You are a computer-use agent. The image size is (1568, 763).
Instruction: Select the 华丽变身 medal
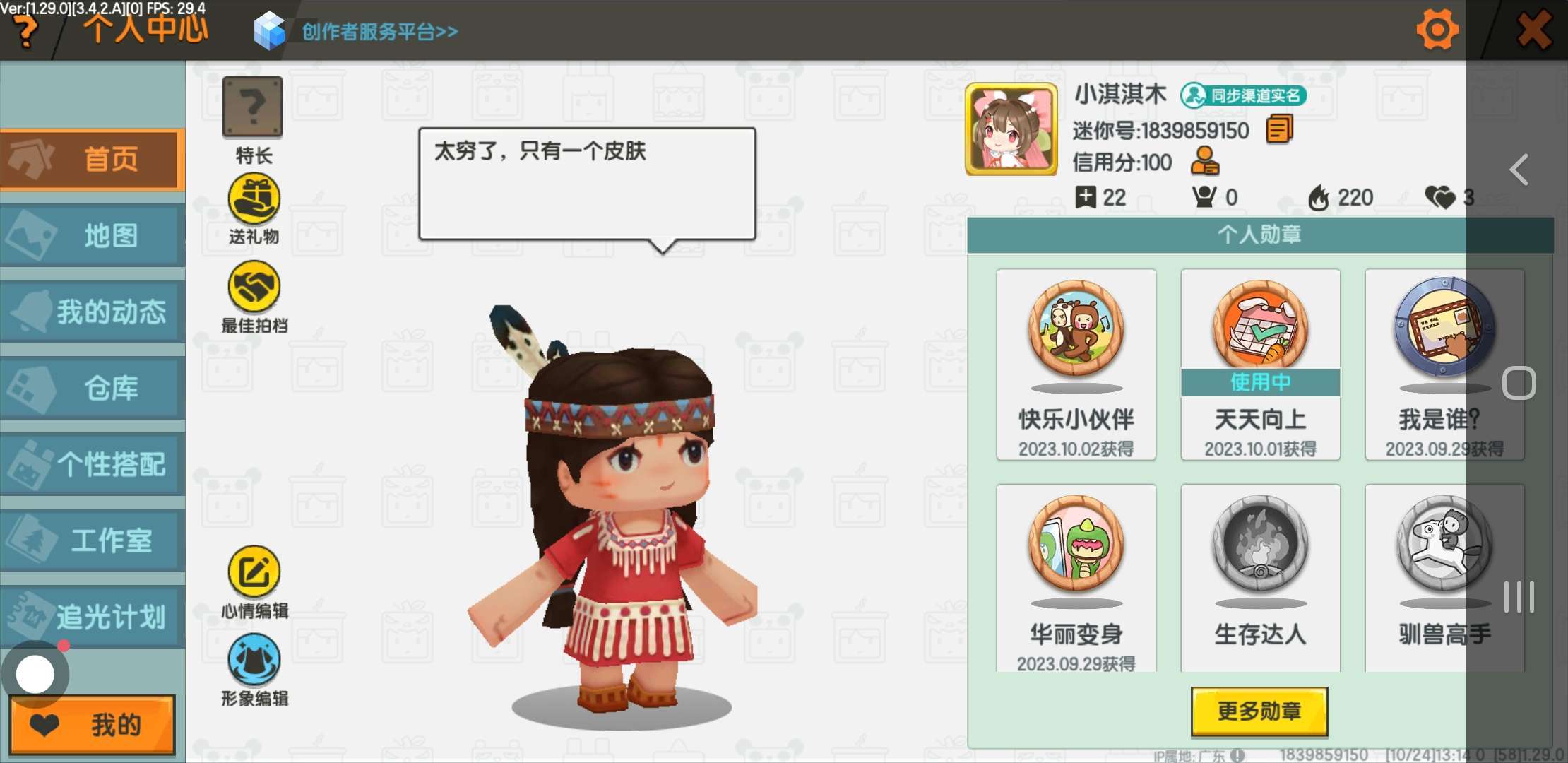click(x=1076, y=578)
